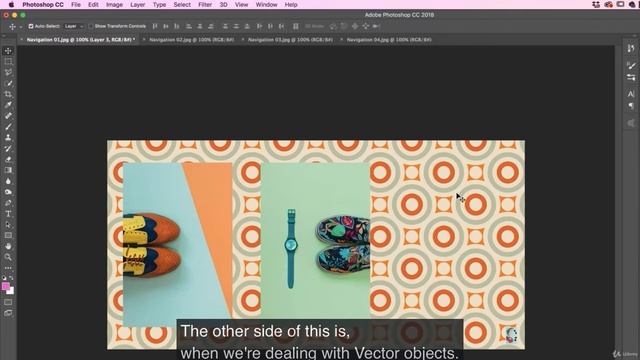The width and height of the screenshot is (640, 360).
Task: Click the background white color swatch
Action: point(12,292)
